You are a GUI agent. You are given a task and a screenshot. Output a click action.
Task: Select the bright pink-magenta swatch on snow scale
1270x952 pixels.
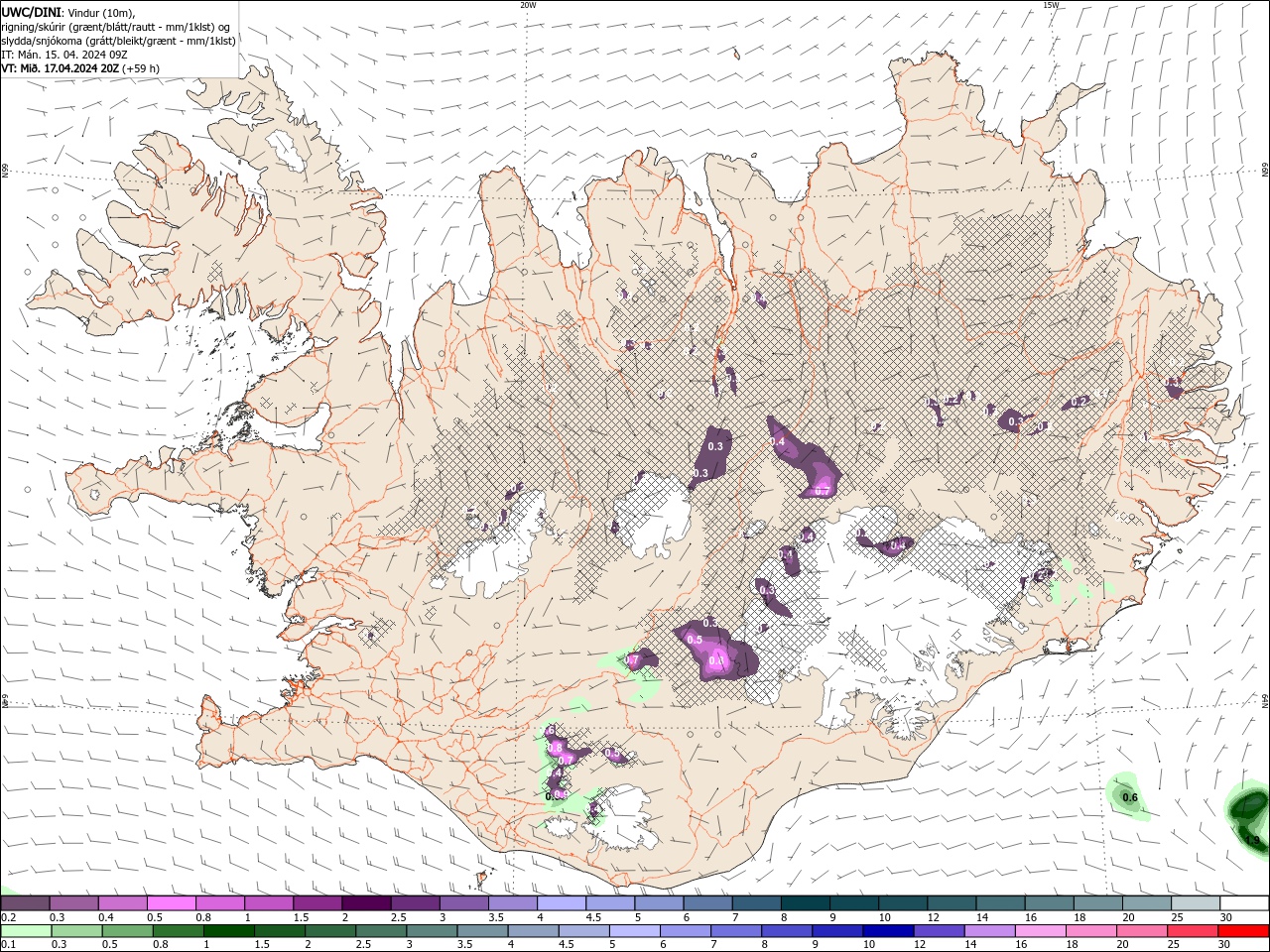coord(171,903)
